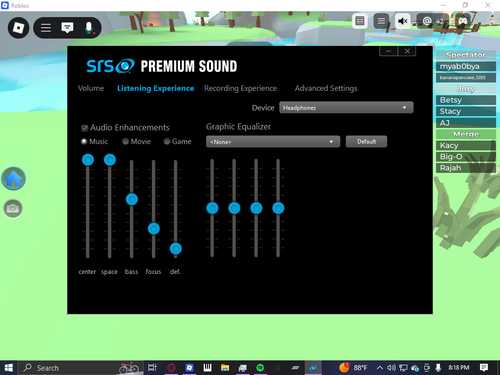Click the bass slider handle
The image size is (500, 375).
pos(132,200)
